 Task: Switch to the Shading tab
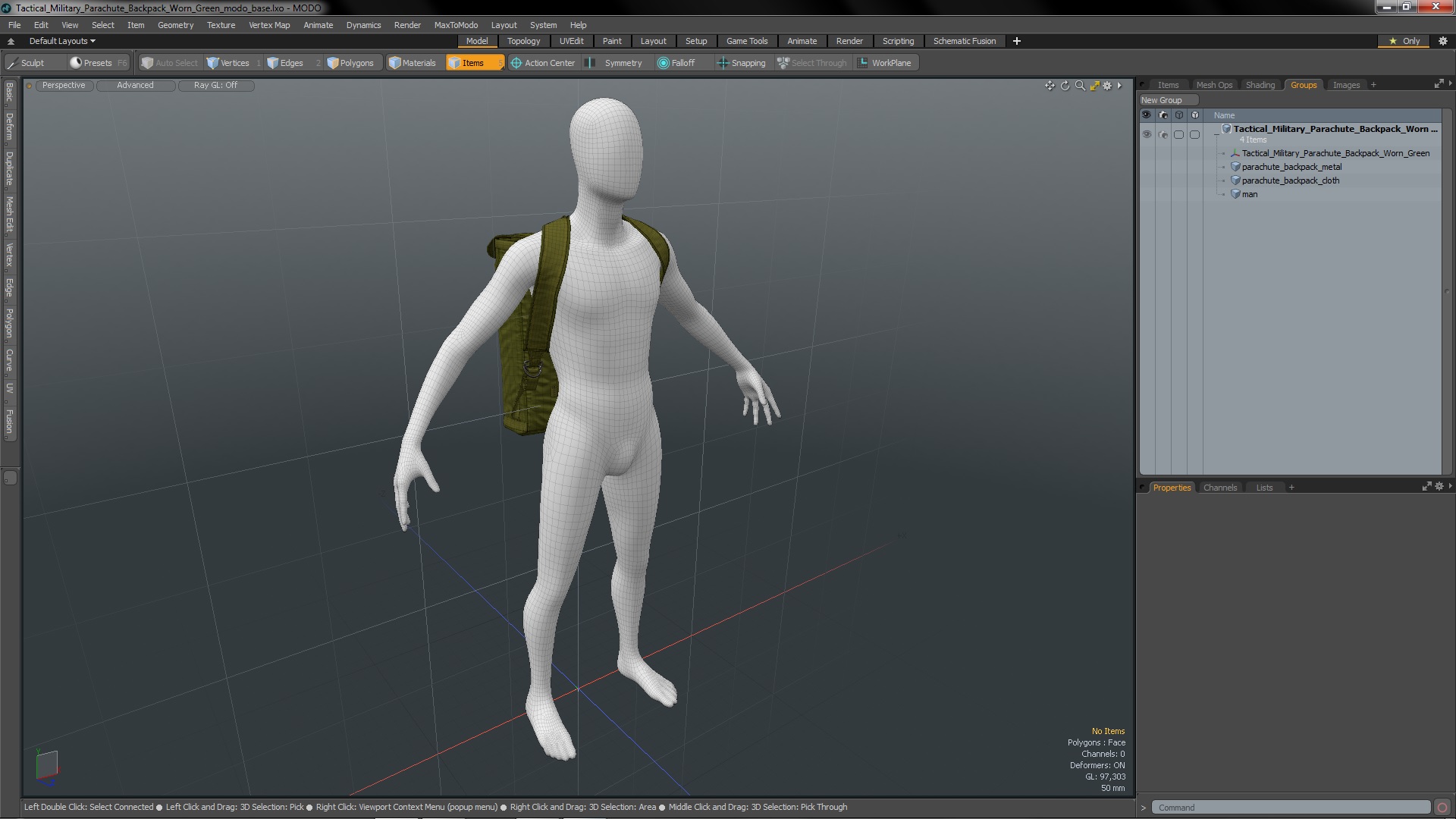pyautogui.click(x=1260, y=85)
